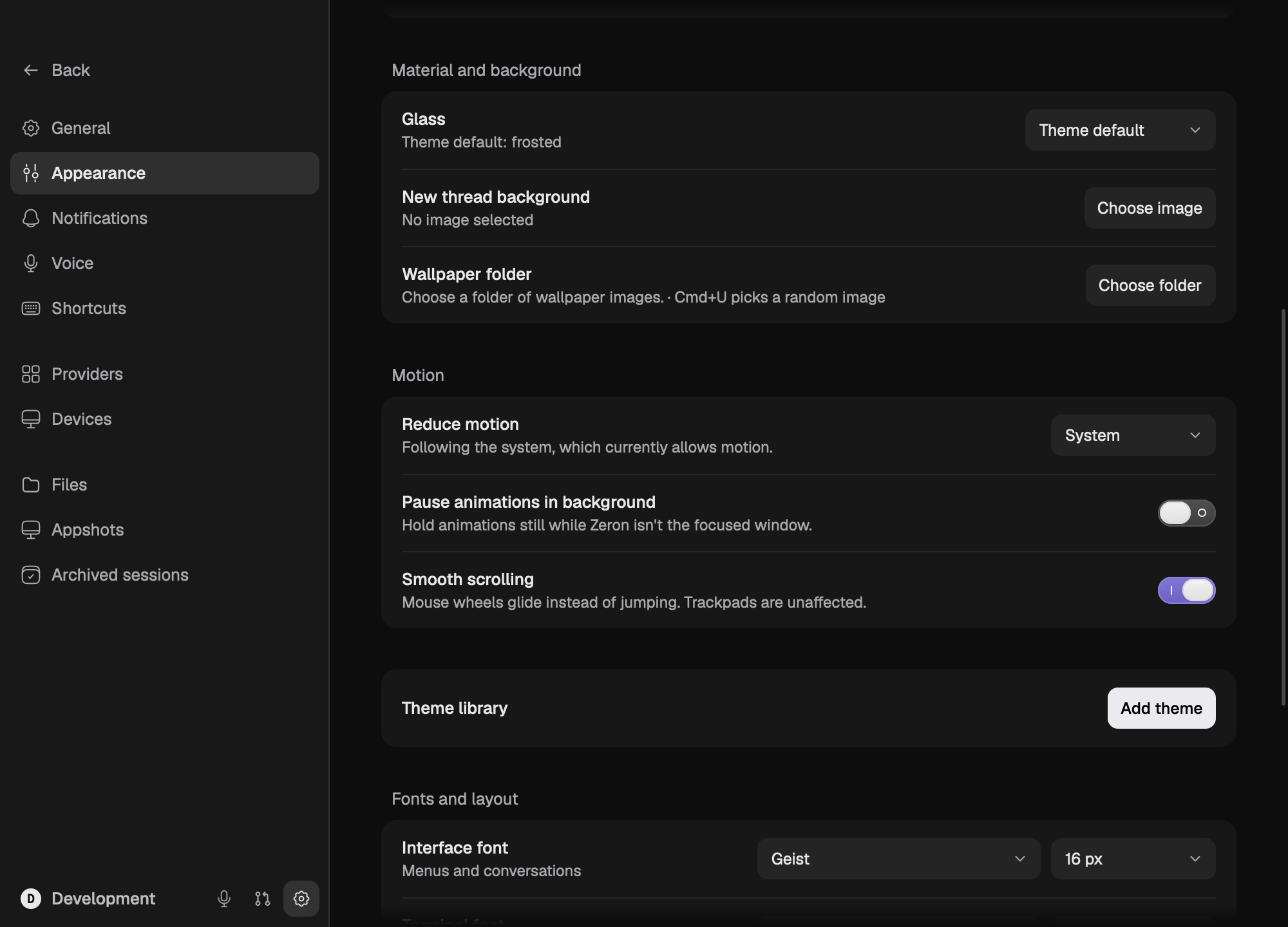The width and height of the screenshot is (1288, 927).
Task: Click Choose folder button
Action: (1150, 285)
